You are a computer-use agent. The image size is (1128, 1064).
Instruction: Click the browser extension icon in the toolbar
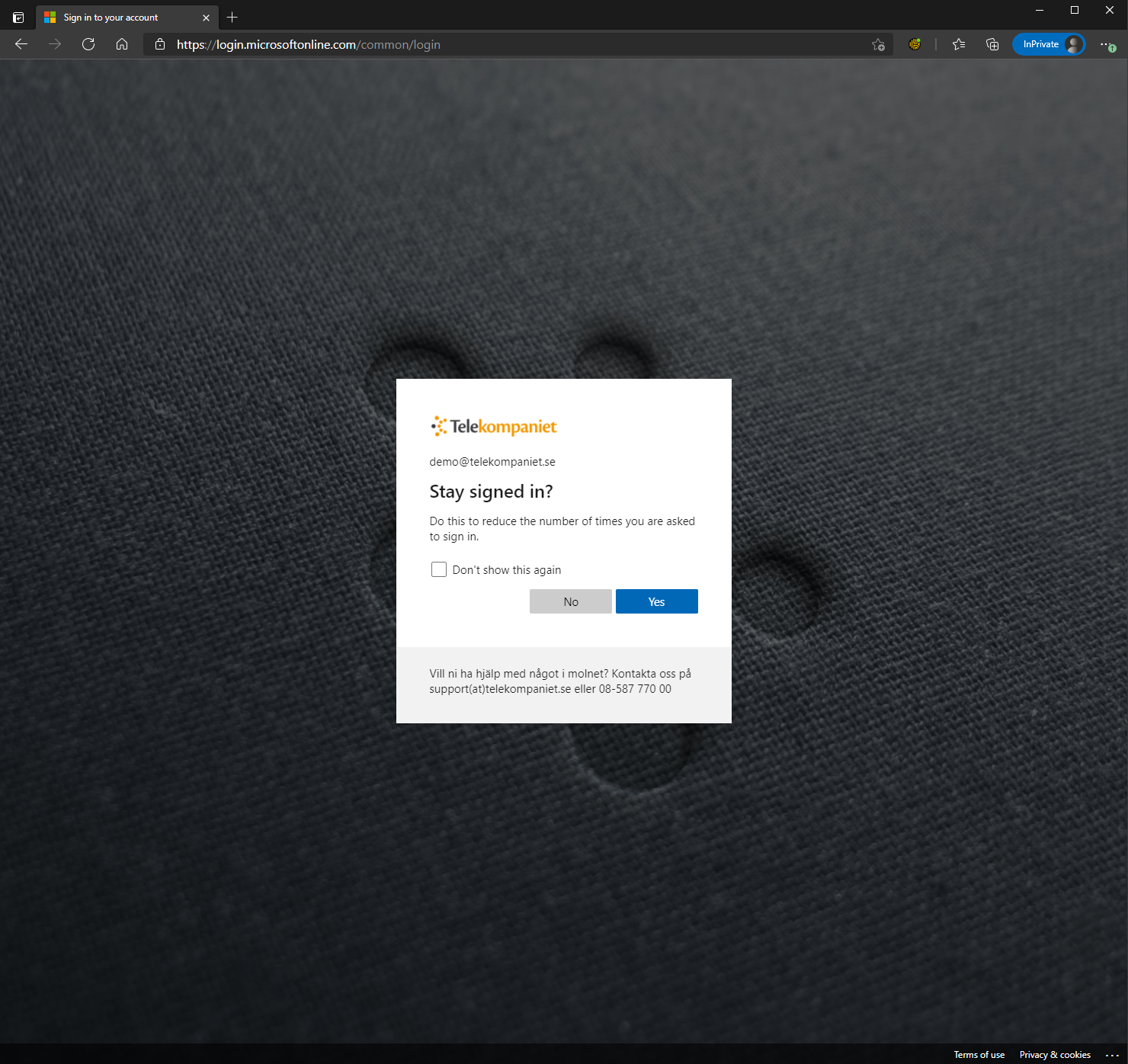[915, 44]
